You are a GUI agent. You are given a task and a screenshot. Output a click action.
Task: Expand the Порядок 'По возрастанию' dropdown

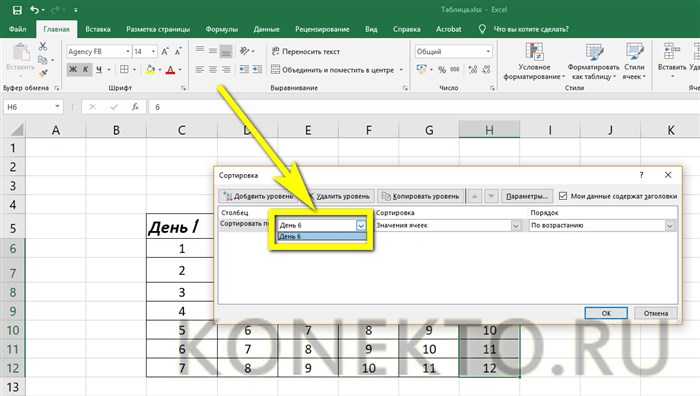[x=670, y=225]
